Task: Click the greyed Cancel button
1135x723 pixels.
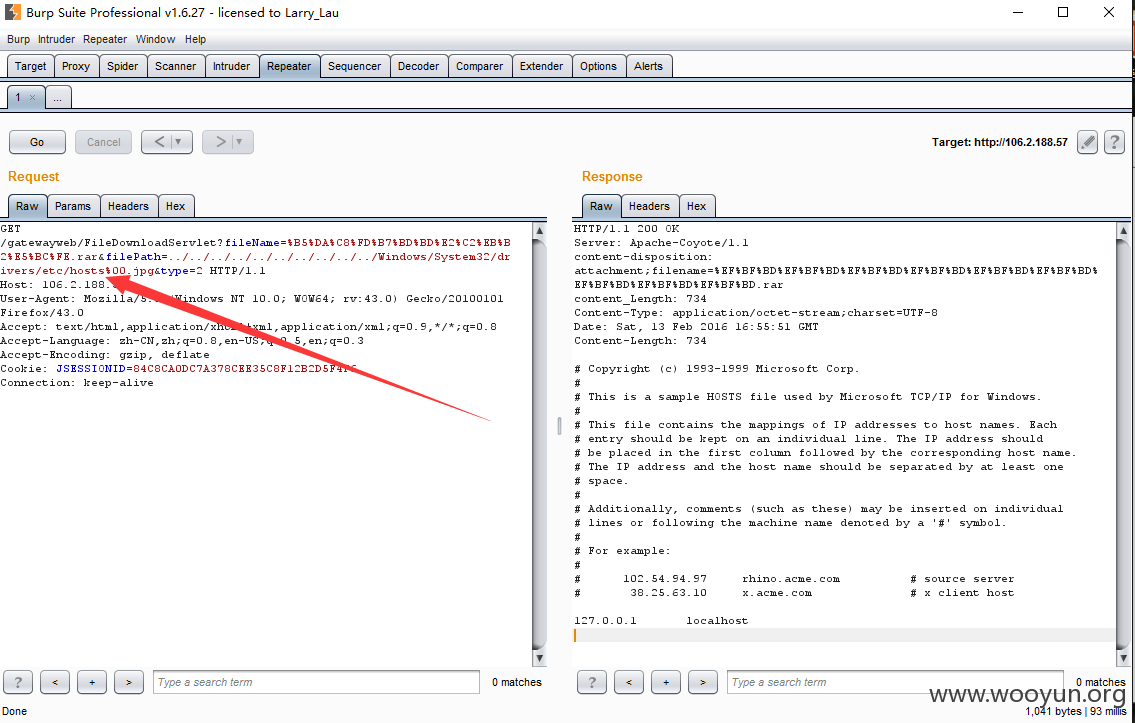Action: pos(104,142)
